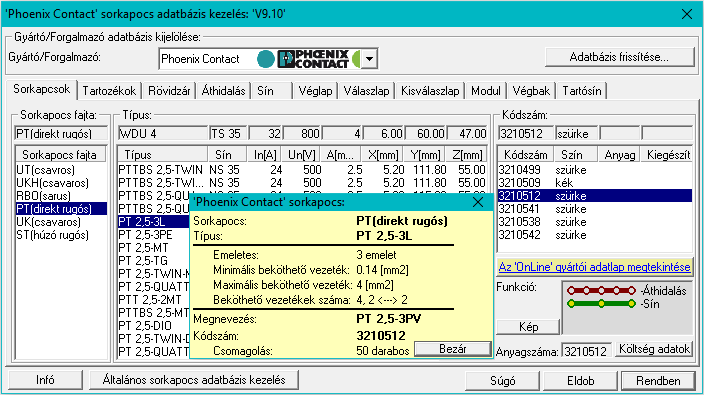Click the Kódszám column header

pyautogui.click(x=525, y=155)
